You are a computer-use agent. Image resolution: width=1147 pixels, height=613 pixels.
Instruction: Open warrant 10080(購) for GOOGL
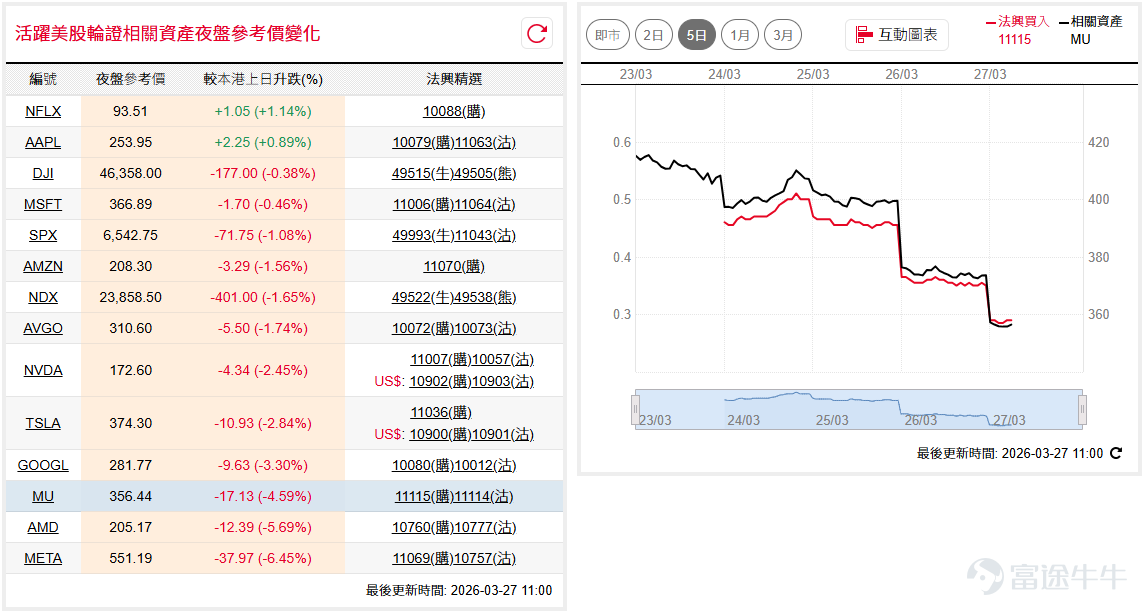423,465
